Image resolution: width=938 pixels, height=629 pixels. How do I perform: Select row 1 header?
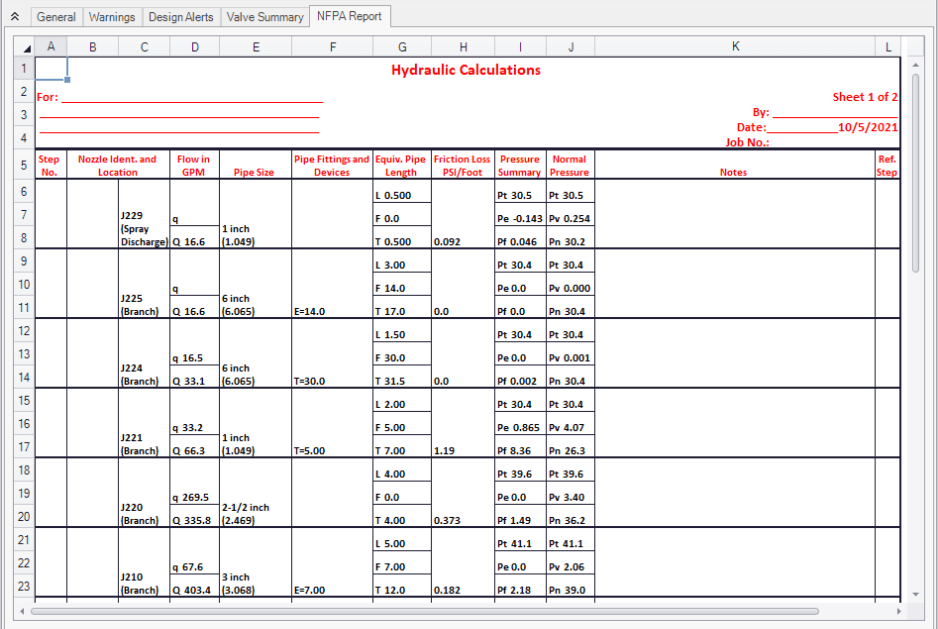point(25,68)
